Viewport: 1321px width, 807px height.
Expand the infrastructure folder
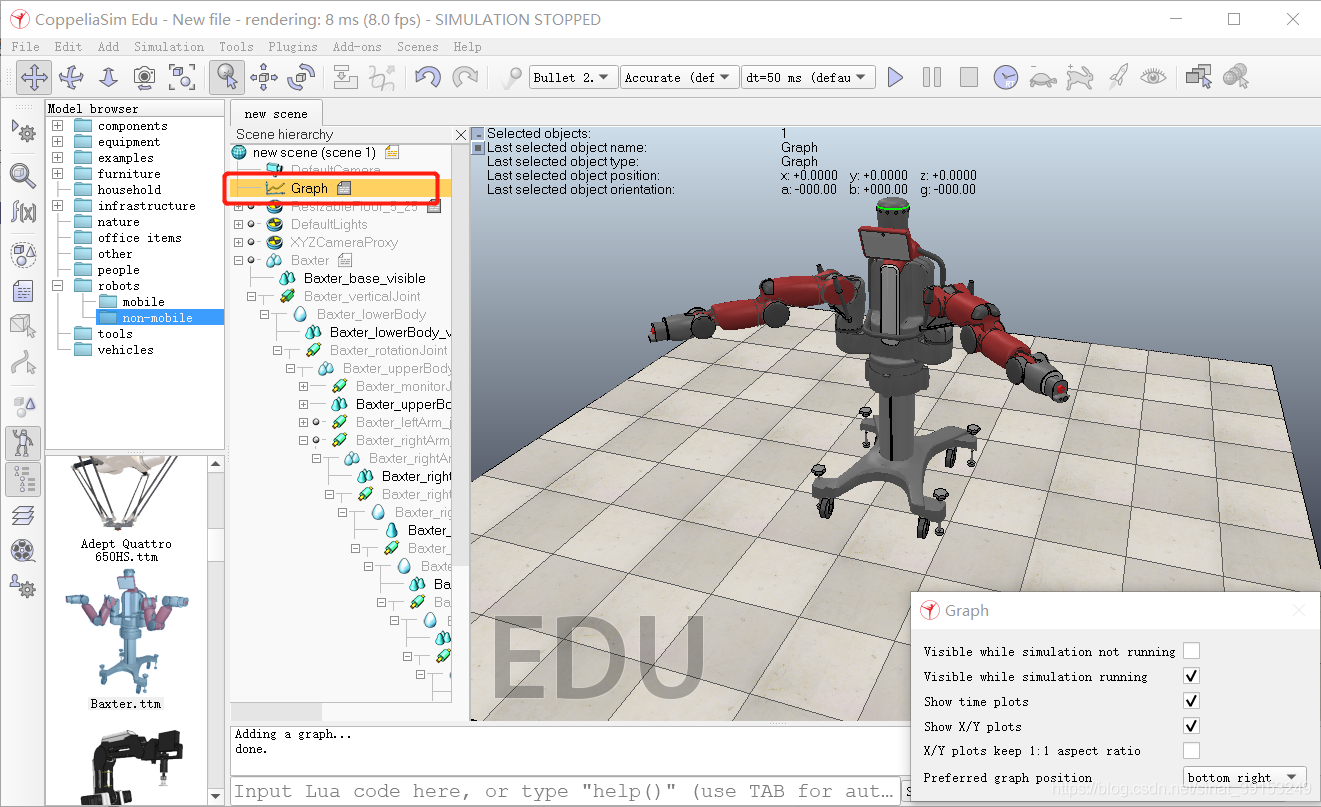(58, 206)
